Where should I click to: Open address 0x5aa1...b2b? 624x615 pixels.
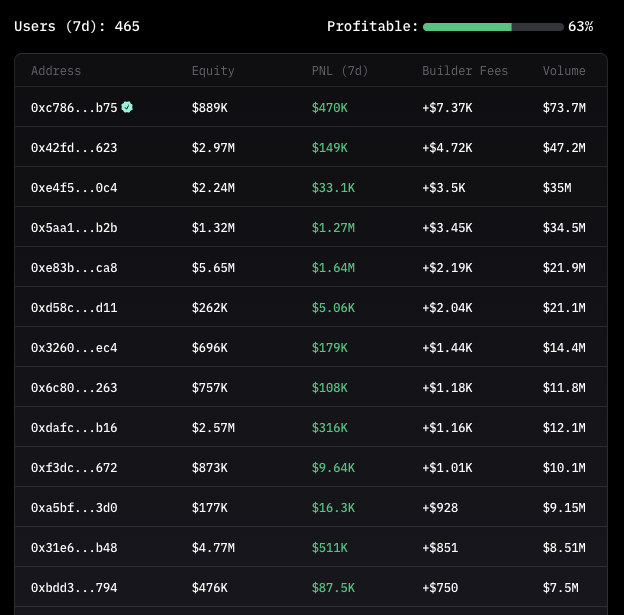tap(74, 228)
